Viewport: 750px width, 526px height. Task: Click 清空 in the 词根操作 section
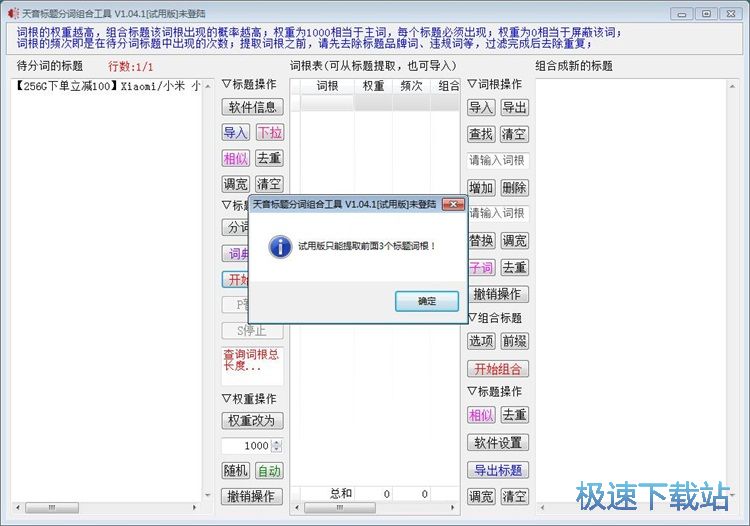pyautogui.click(x=515, y=134)
